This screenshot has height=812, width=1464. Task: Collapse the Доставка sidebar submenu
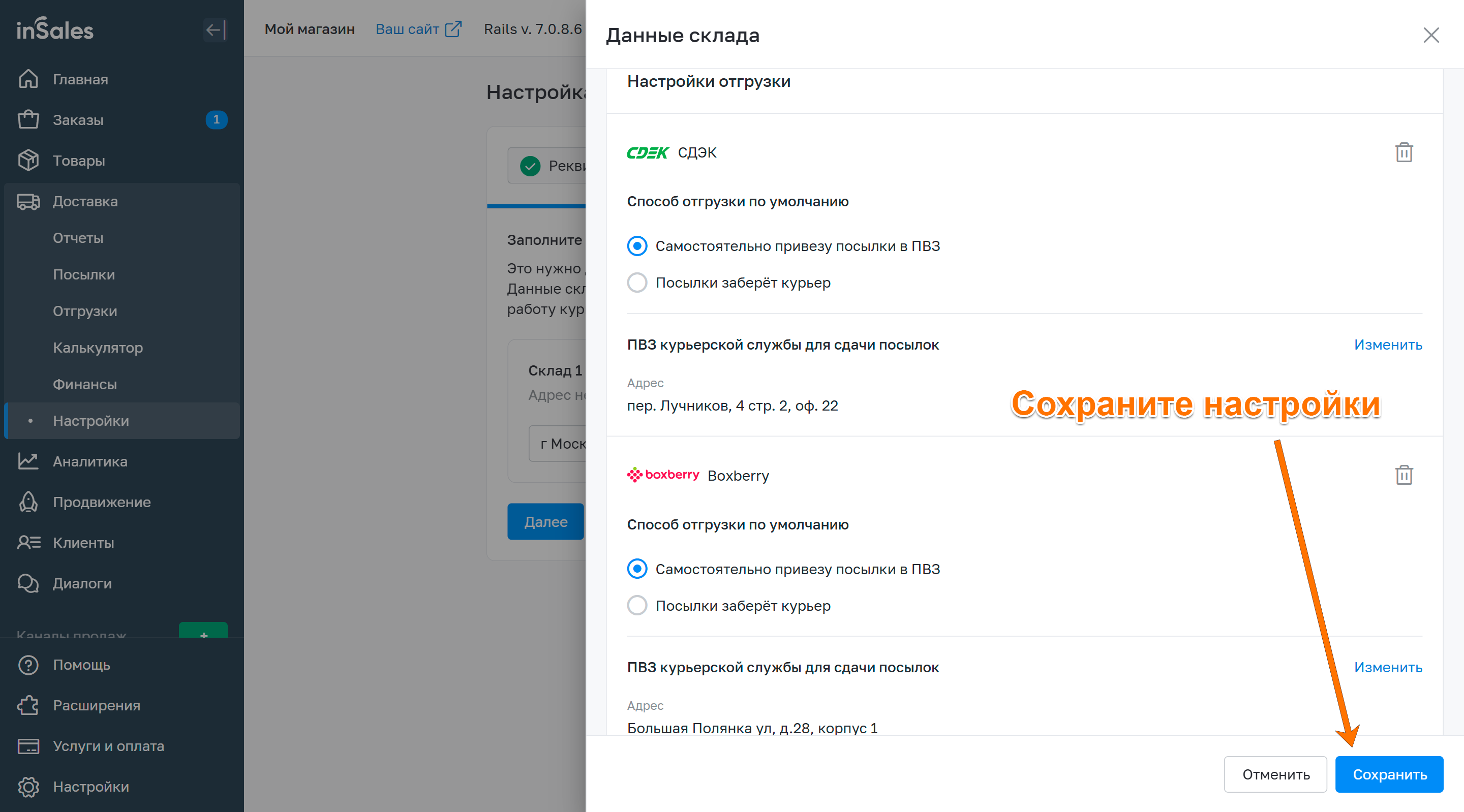[x=85, y=201]
